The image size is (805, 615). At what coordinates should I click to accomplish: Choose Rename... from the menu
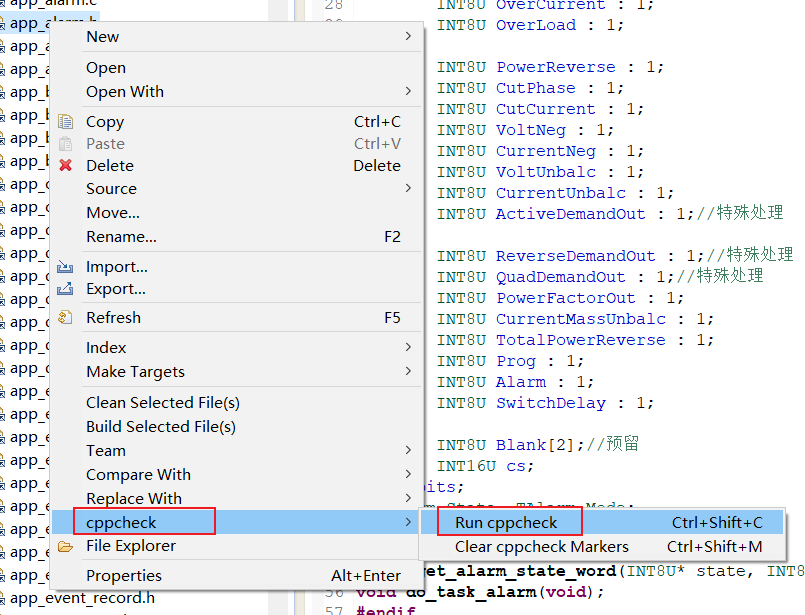tap(237, 237)
